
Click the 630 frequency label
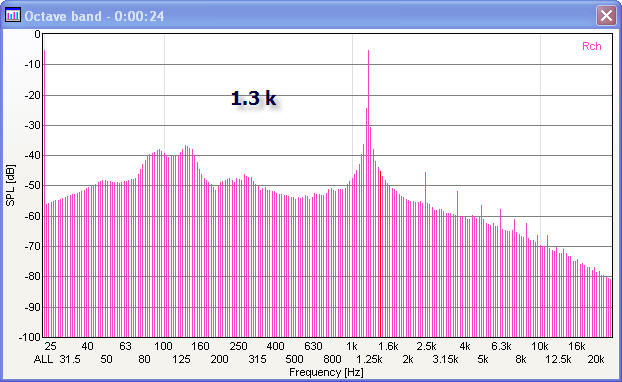pyautogui.click(x=313, y=346)
